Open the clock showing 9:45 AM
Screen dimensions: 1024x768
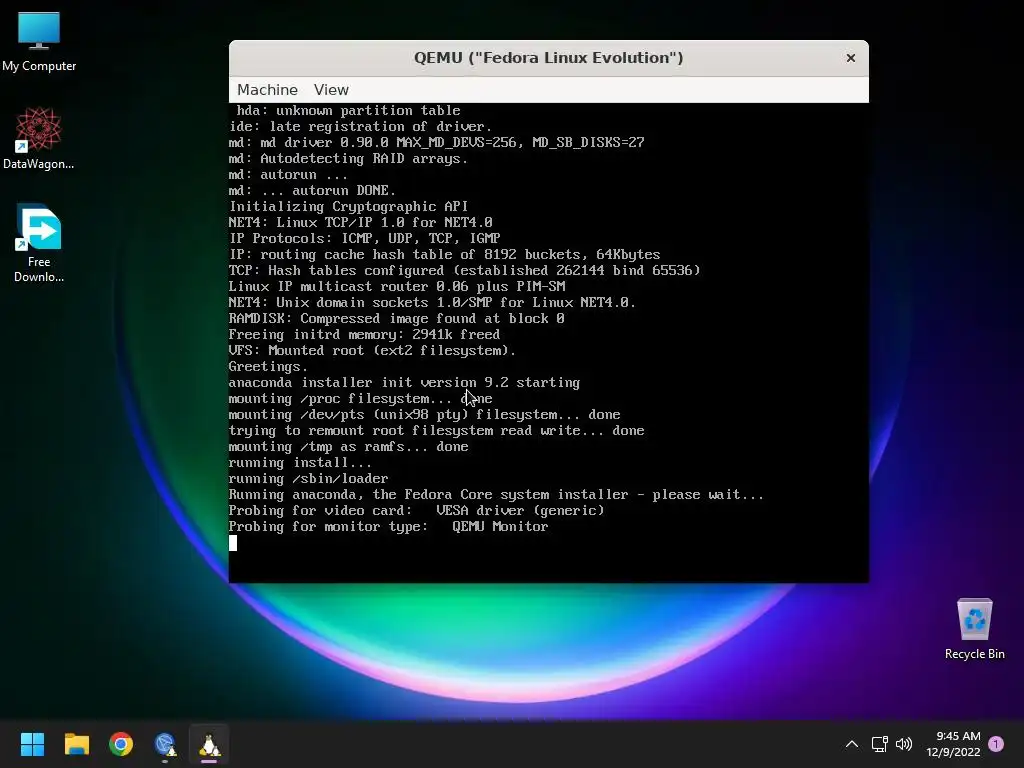click(x=953, y=744)
